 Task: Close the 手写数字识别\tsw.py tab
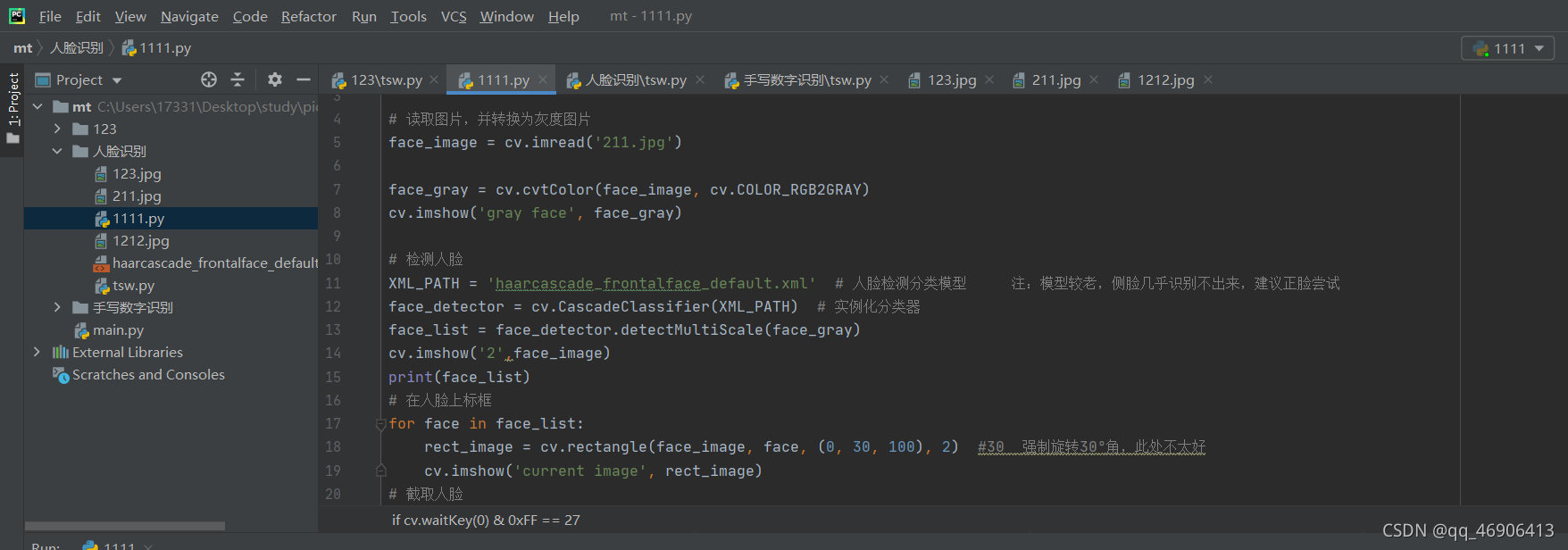coord(884,79)
